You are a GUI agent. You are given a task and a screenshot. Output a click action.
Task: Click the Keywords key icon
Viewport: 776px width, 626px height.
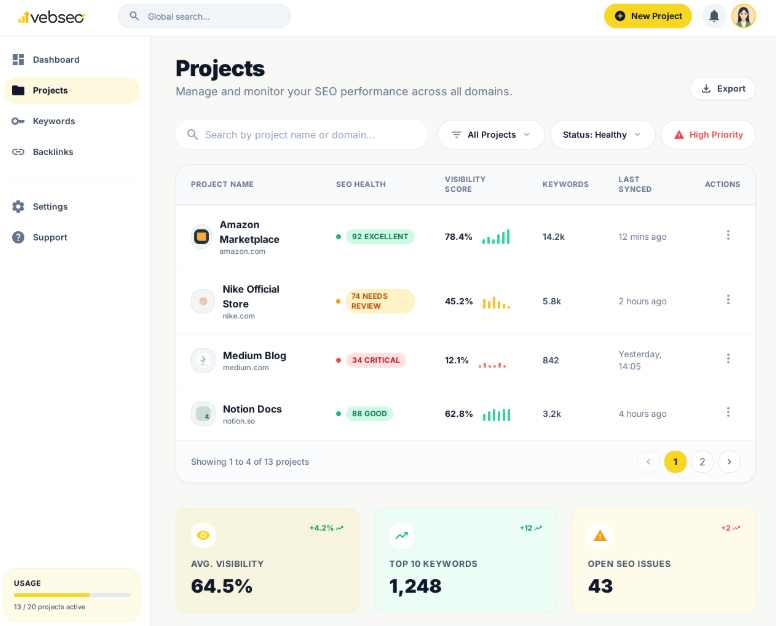coord(18,121)
